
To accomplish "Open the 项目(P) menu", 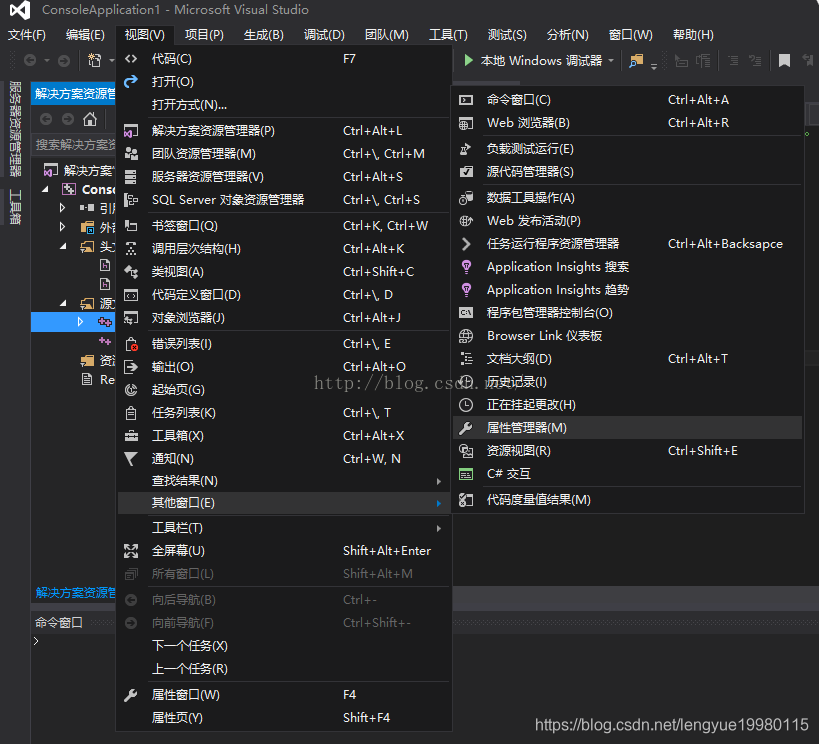I will click(x=204, y=35).
